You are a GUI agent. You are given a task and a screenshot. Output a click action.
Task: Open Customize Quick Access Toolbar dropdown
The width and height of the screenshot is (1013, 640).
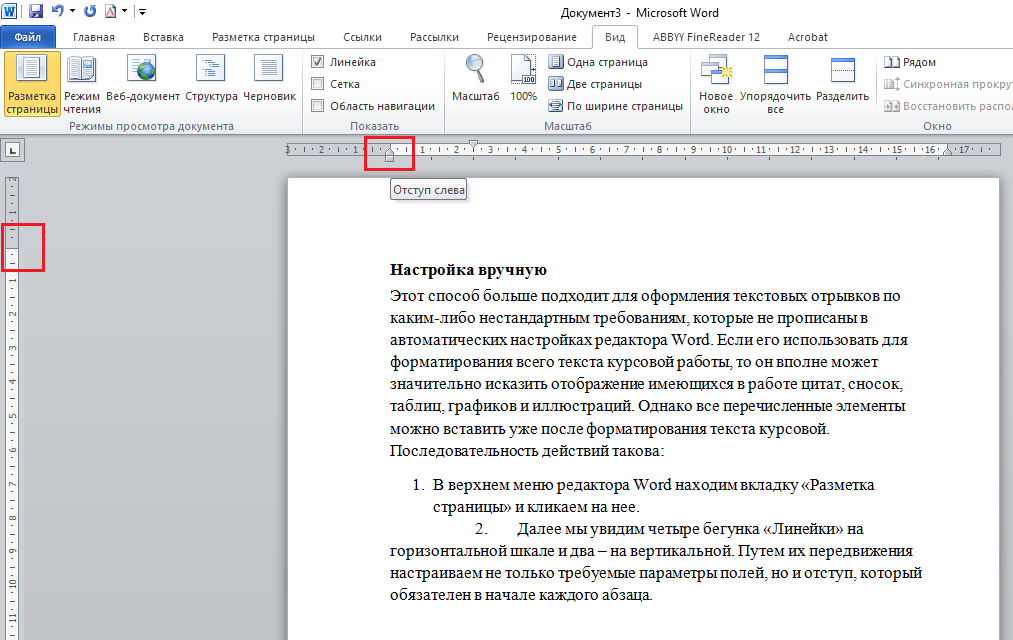point(142,12)
